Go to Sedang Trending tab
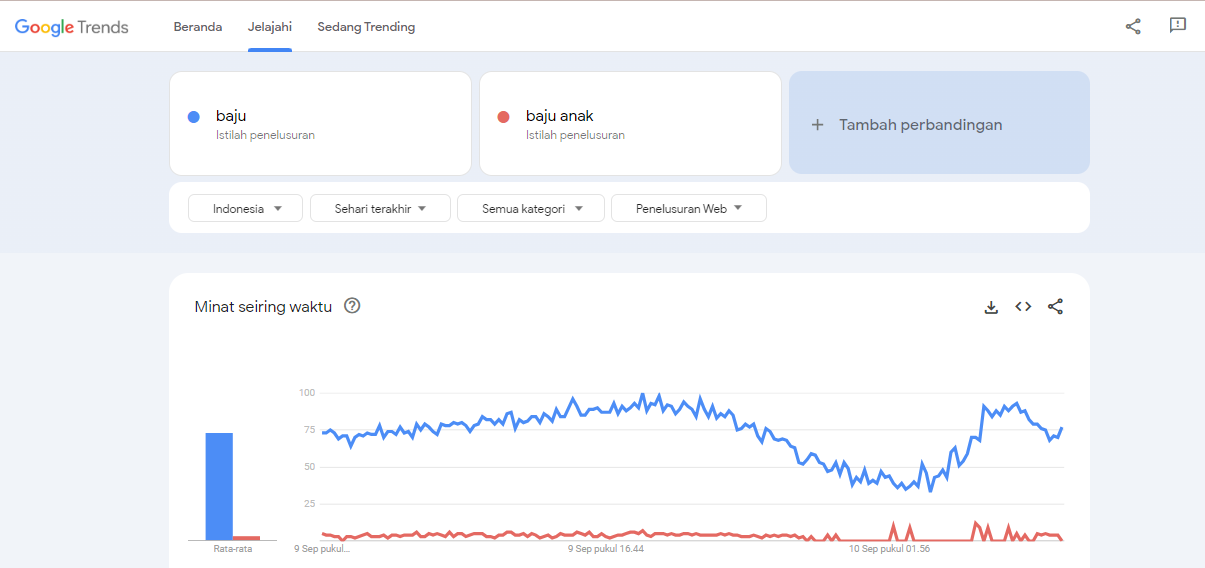 coord(366,27)
